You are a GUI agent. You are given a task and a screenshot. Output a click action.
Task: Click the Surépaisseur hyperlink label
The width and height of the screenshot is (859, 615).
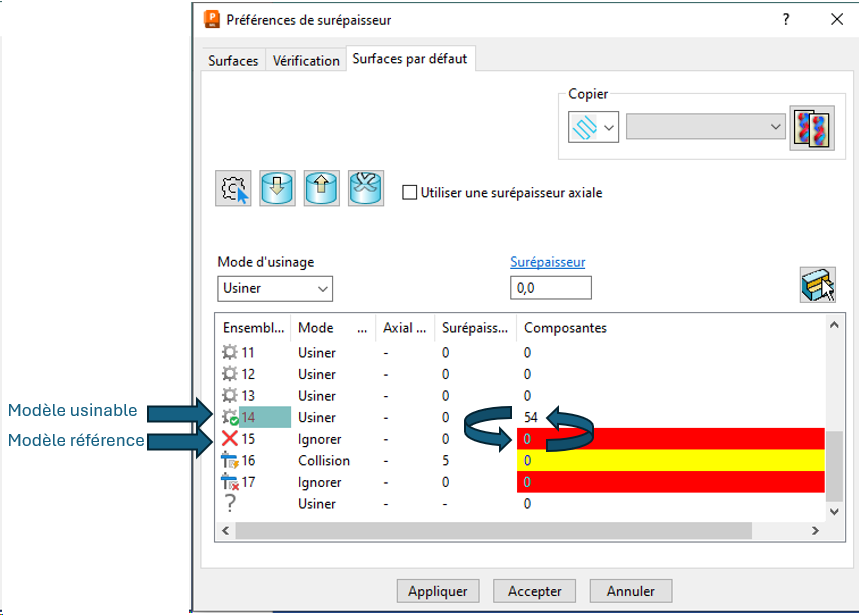click(547, 262)
